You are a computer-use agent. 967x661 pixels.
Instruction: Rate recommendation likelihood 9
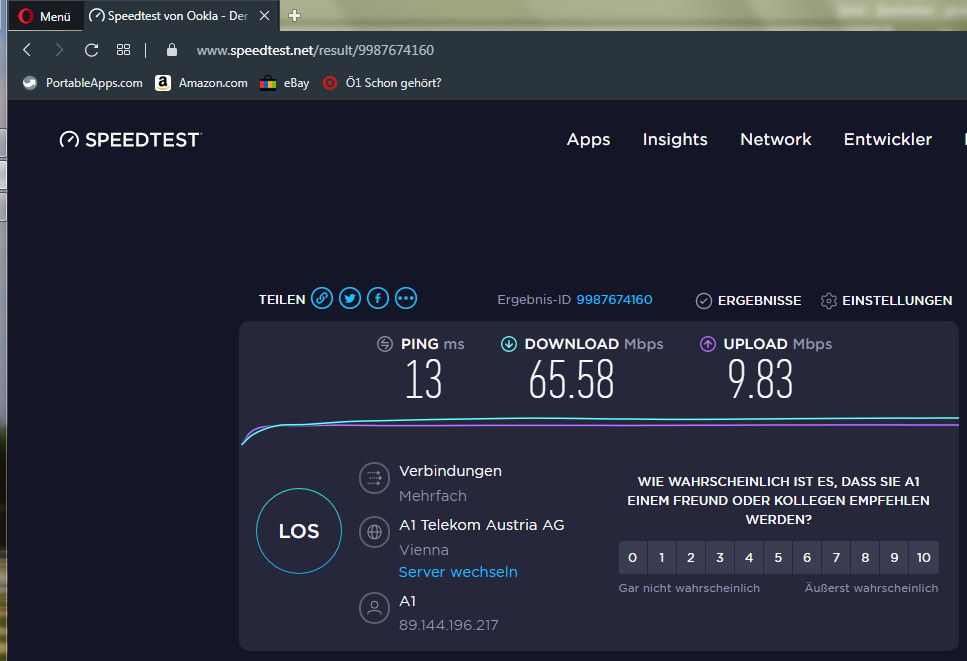pyautogui.click(x=894, y=557)
